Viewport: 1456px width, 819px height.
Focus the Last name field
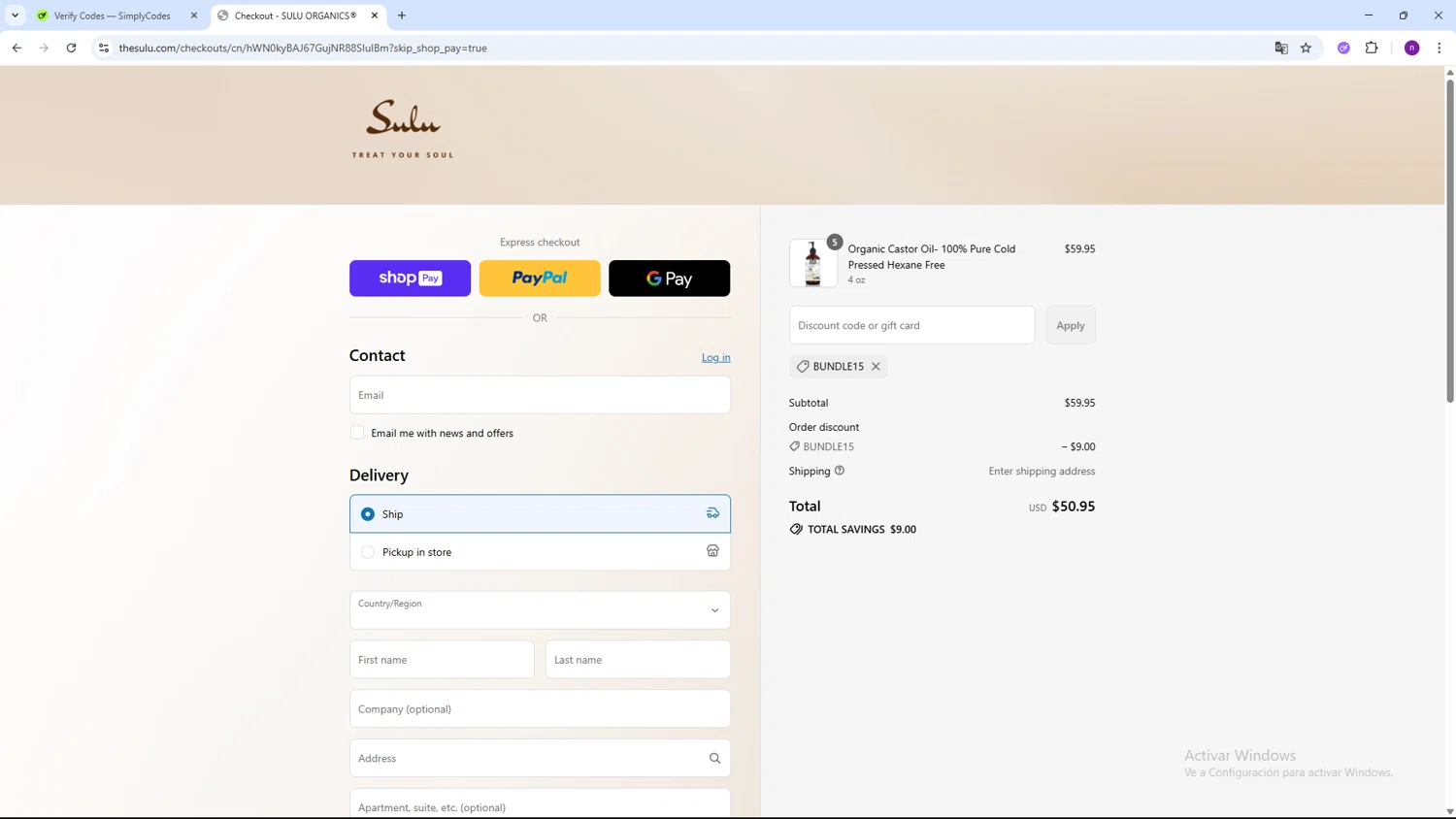coord(638,660)
